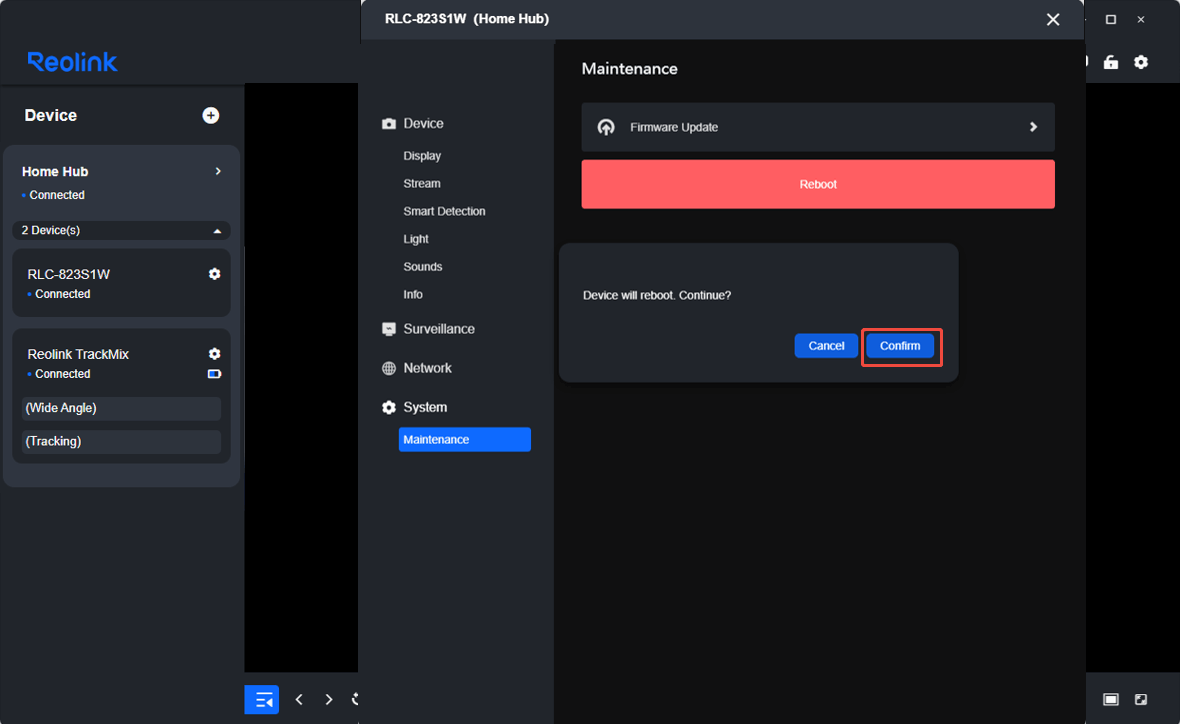1180x724 pixels.
Task: Go to next page arrow
Action: click(x=328, y=699)
